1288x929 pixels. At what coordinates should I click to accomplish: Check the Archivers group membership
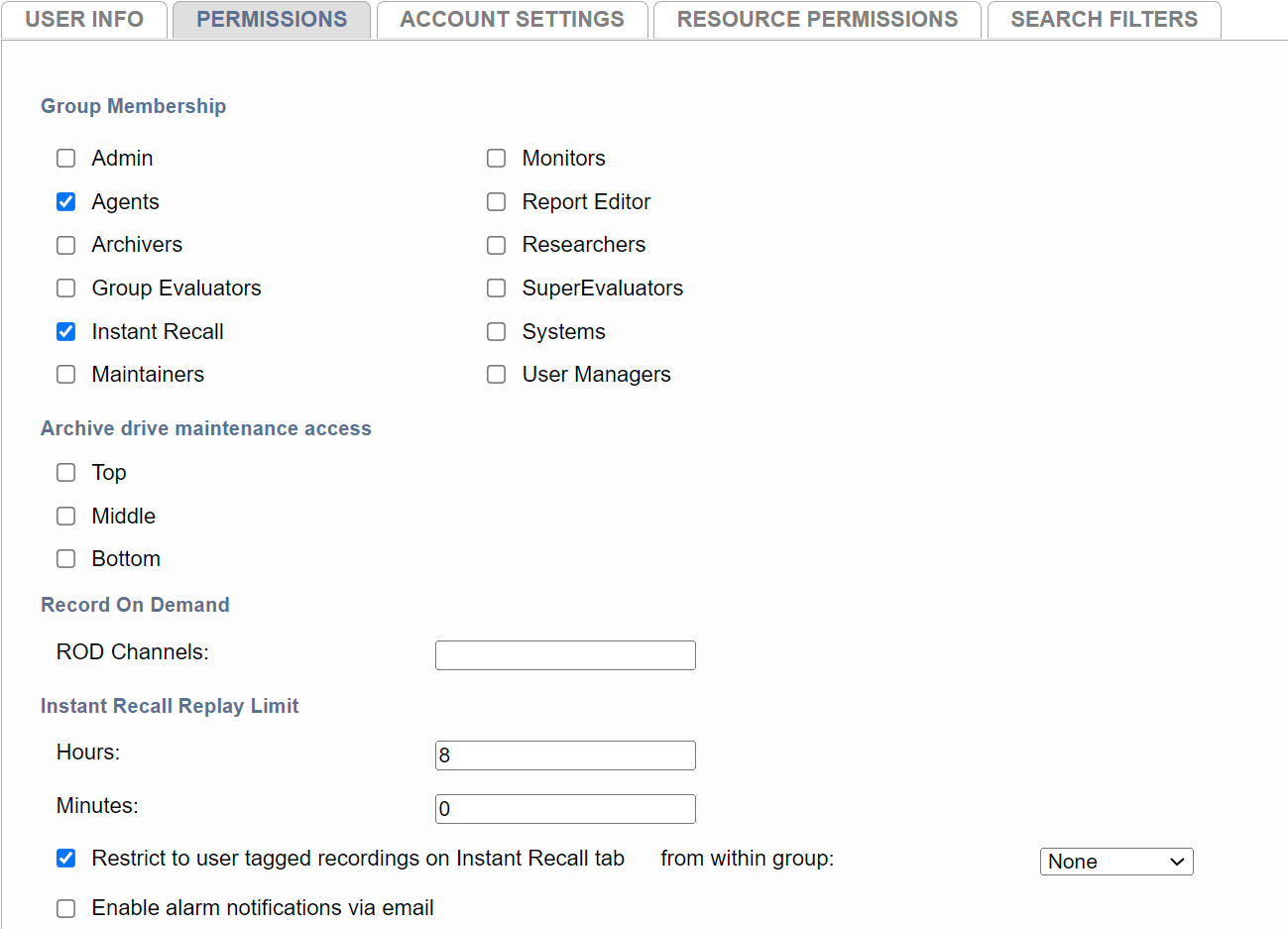click(x=65, y=245)
